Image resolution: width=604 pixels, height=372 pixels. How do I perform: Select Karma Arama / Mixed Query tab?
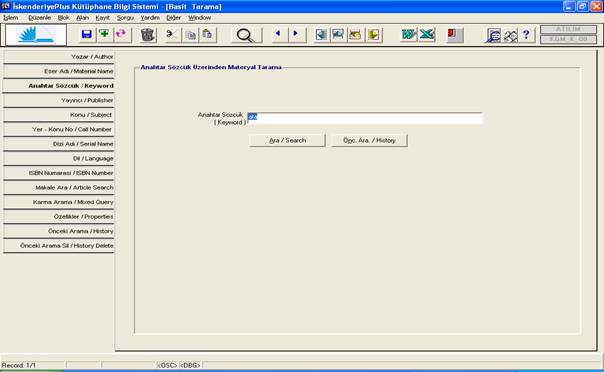point(59,202)
